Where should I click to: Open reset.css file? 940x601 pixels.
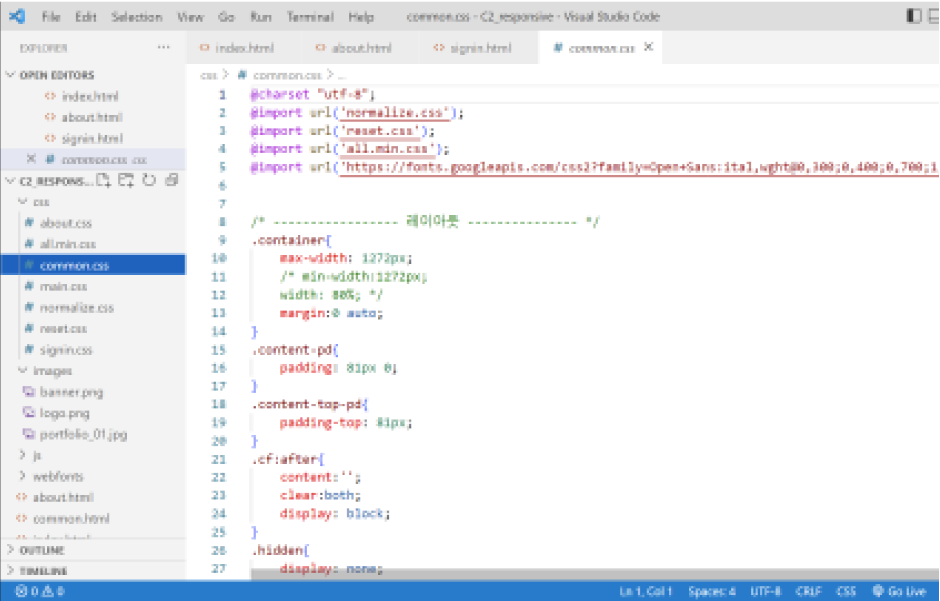(63, 328)
